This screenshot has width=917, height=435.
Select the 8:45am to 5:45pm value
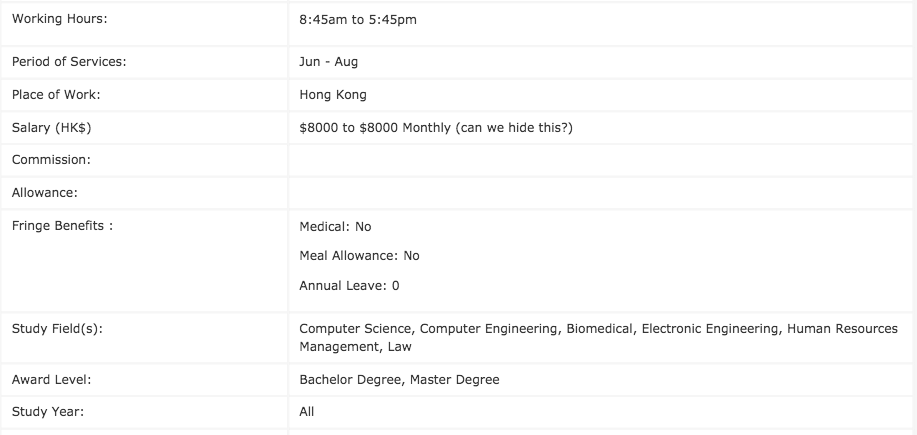[x=357, y=20]
